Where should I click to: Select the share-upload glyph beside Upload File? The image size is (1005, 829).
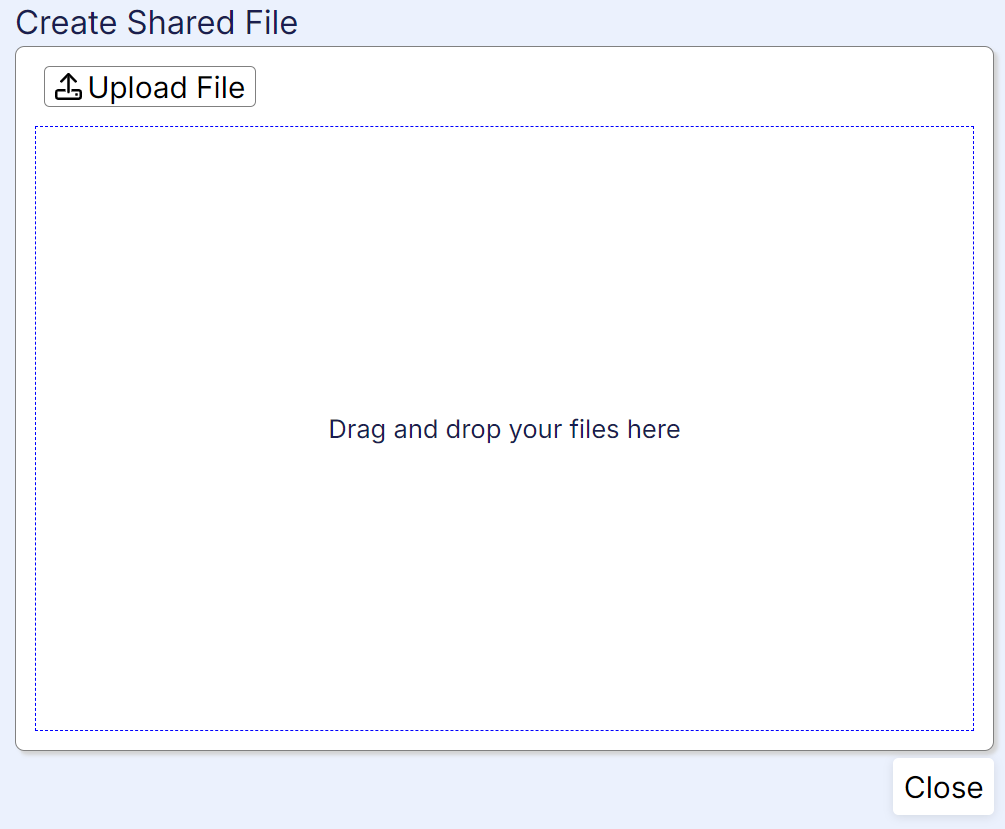[68, 88]
